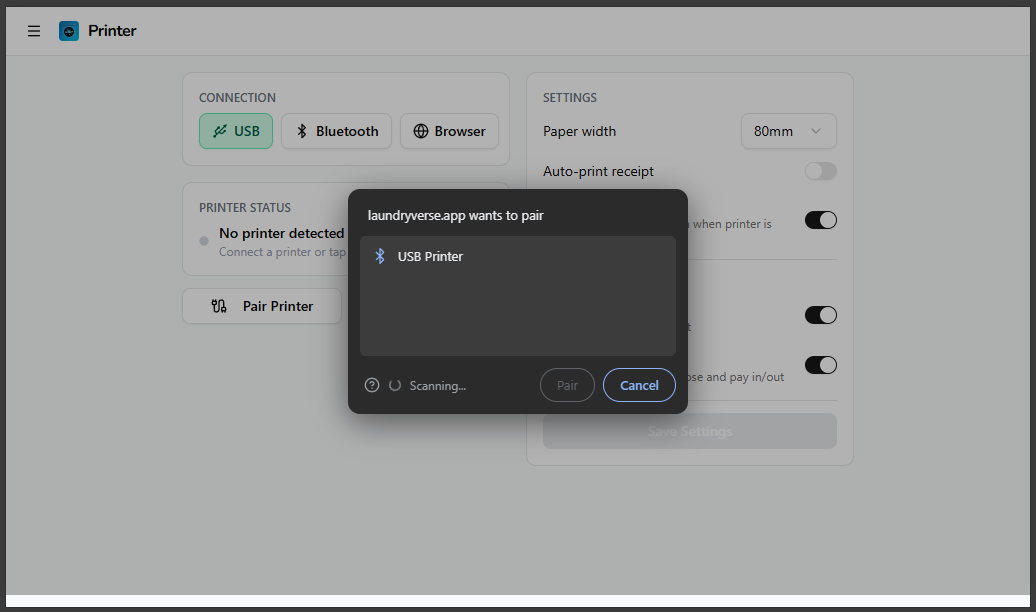This screenshot has width=1036, height=612.
Task: Click the help question mark icon in dialog
Action: tap(372, 385)
